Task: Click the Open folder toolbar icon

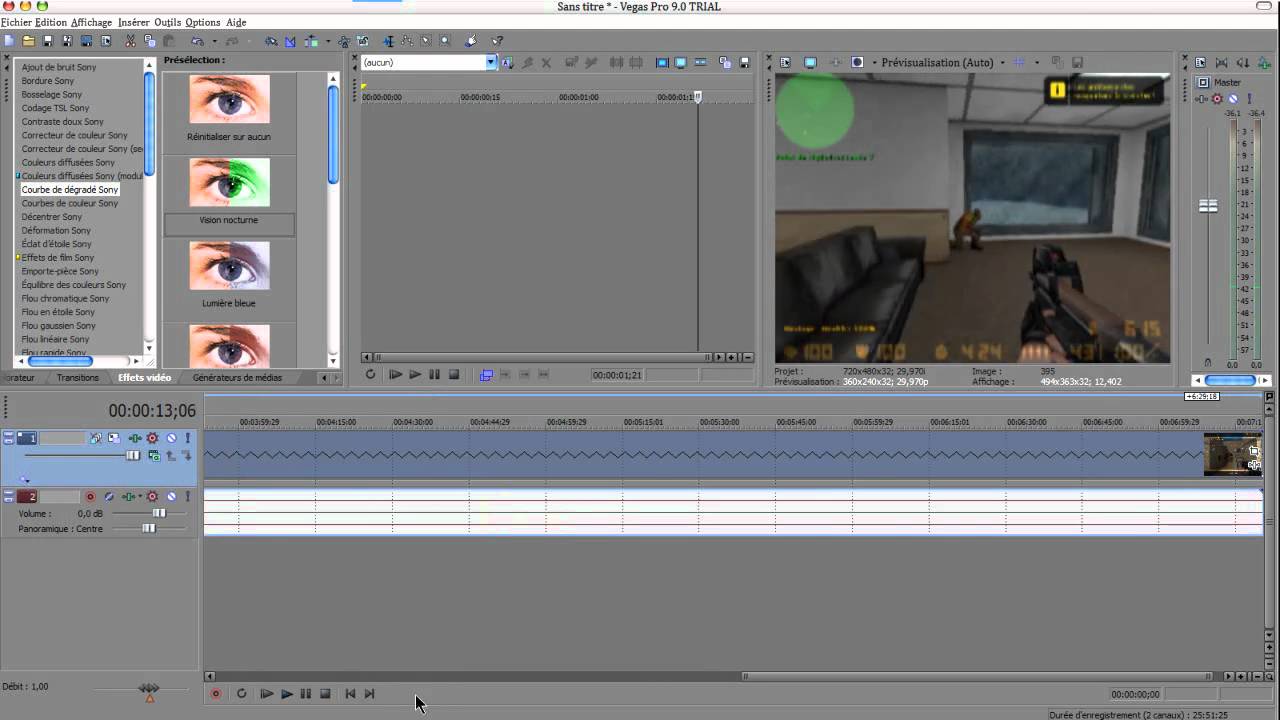Action: click(28, 41)
